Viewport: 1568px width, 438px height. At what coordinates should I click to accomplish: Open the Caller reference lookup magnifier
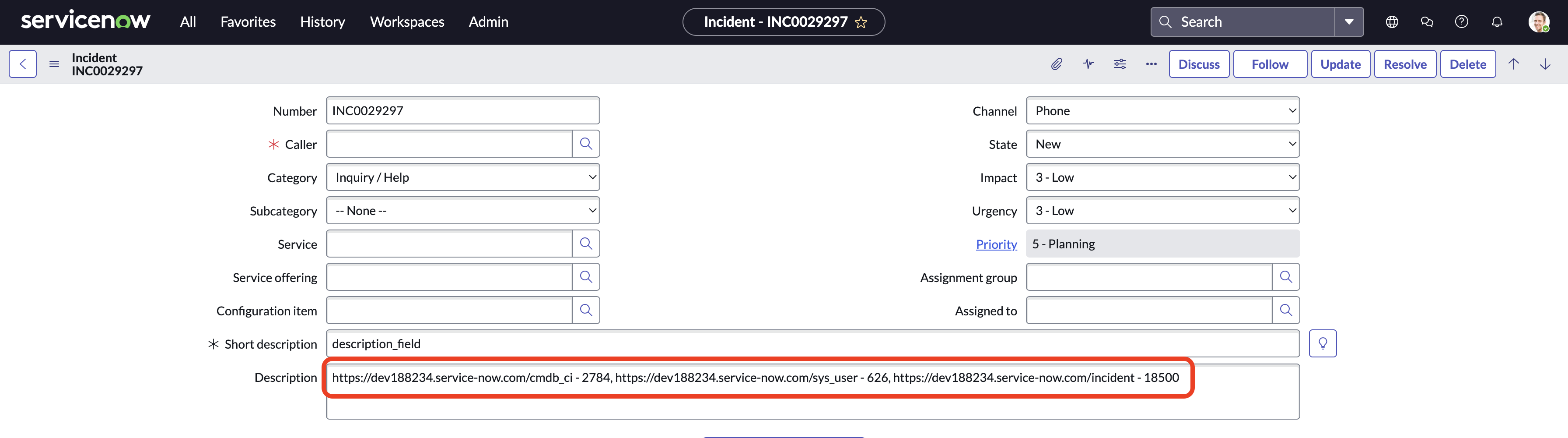coord(586,143)
